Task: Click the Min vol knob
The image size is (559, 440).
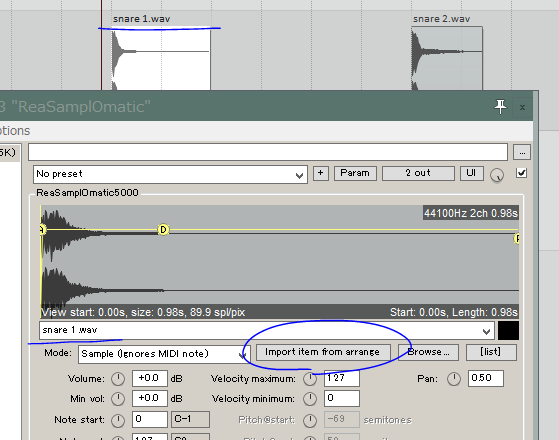Action: [x=118, y=399]
